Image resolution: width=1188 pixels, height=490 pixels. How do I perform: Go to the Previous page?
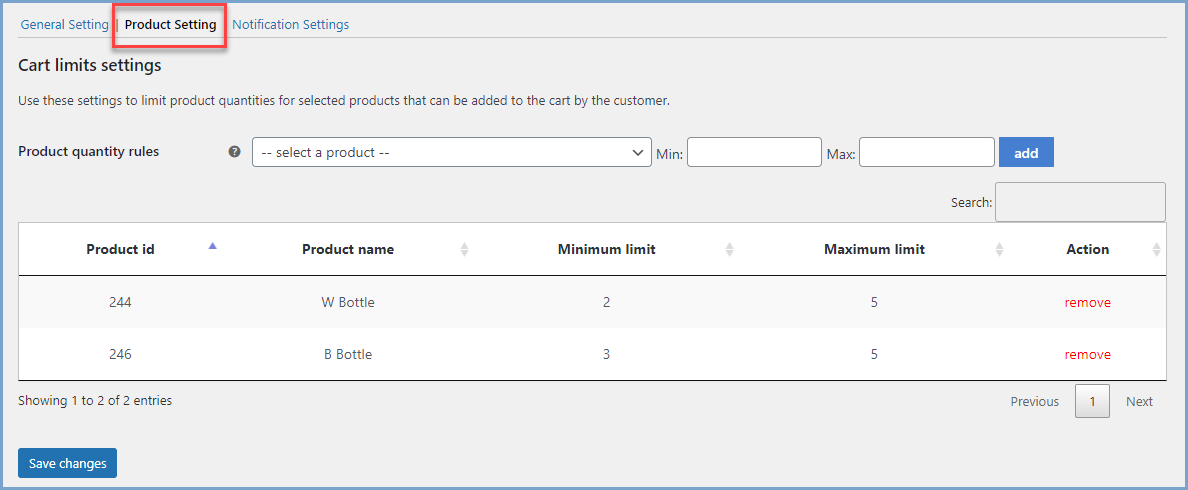point(1034,401)
